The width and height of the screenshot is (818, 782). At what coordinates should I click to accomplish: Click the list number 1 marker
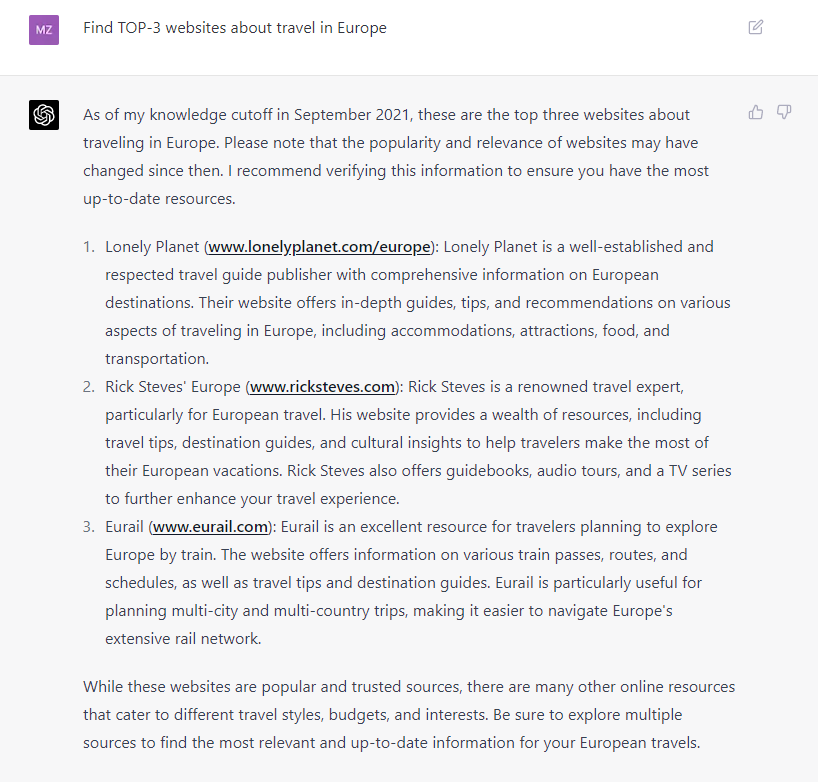(x=89, y=247)
